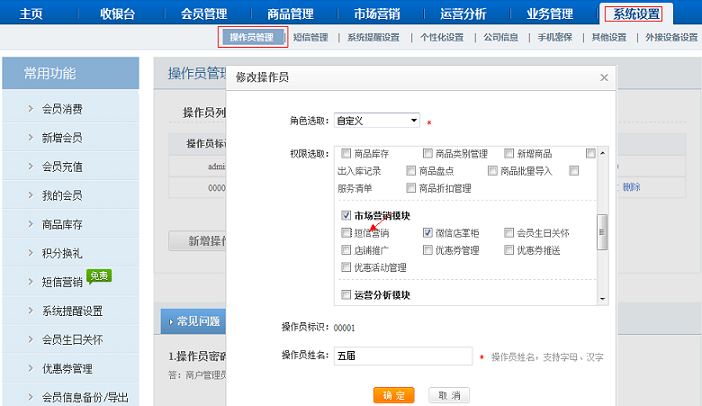The width and height of the screenshot is (702, 406).
Task: Uncheck the 微信店掌柜 permission checkbox
Action: click(428, 233)
